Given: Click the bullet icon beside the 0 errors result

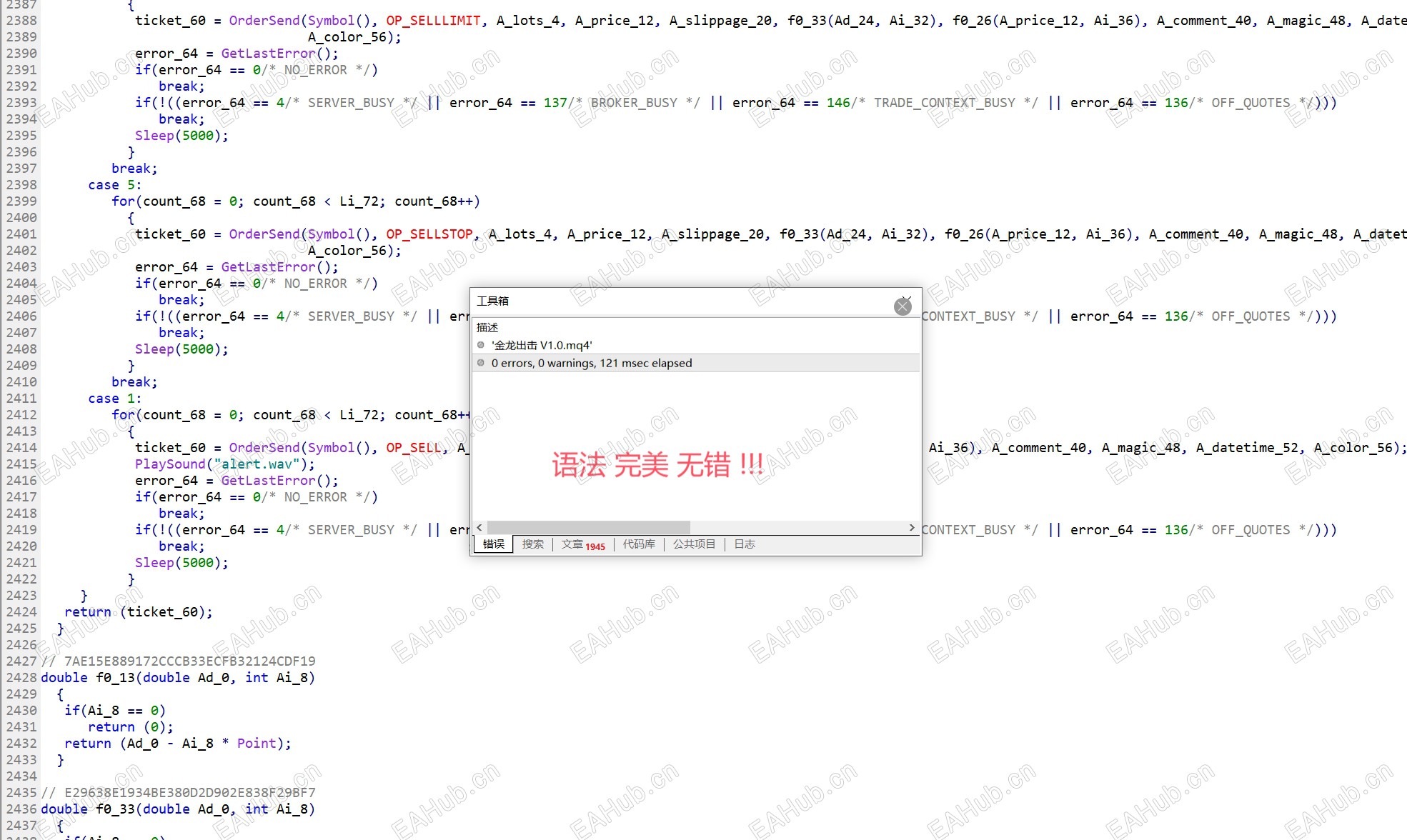Looking at the screenshot, I should click(x=481, y=363).
